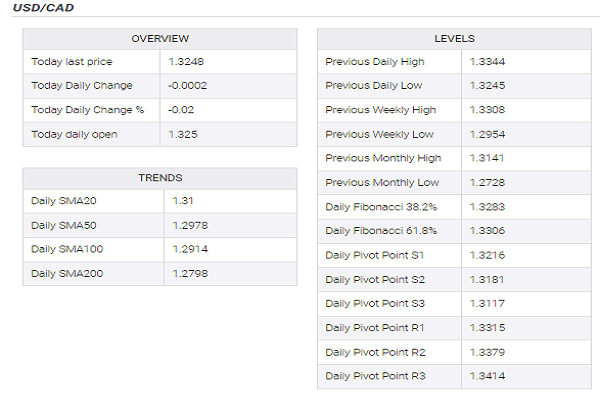
Task: Click the Daily SMA20 row label
Action: click(x=60, y=202)
